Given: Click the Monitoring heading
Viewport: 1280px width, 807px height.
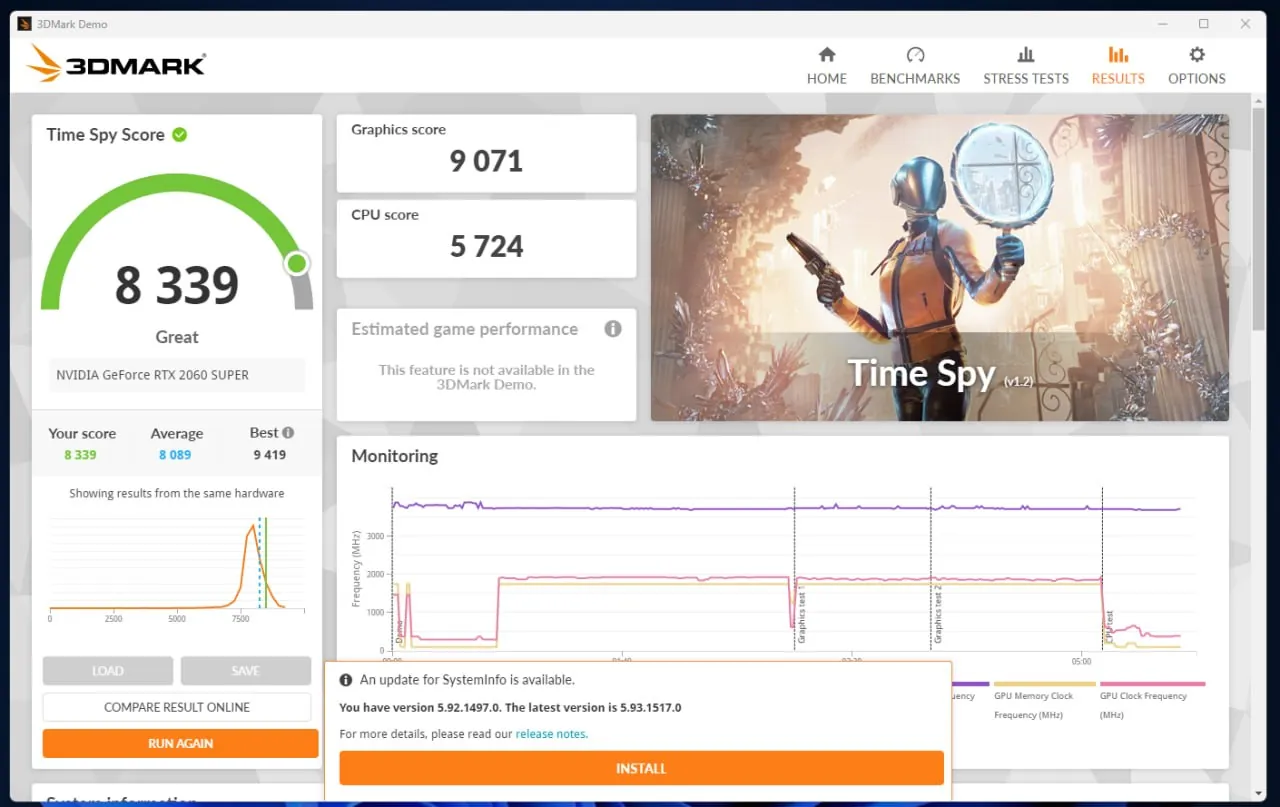Looking at the screenshot, I should pos(394,456).
